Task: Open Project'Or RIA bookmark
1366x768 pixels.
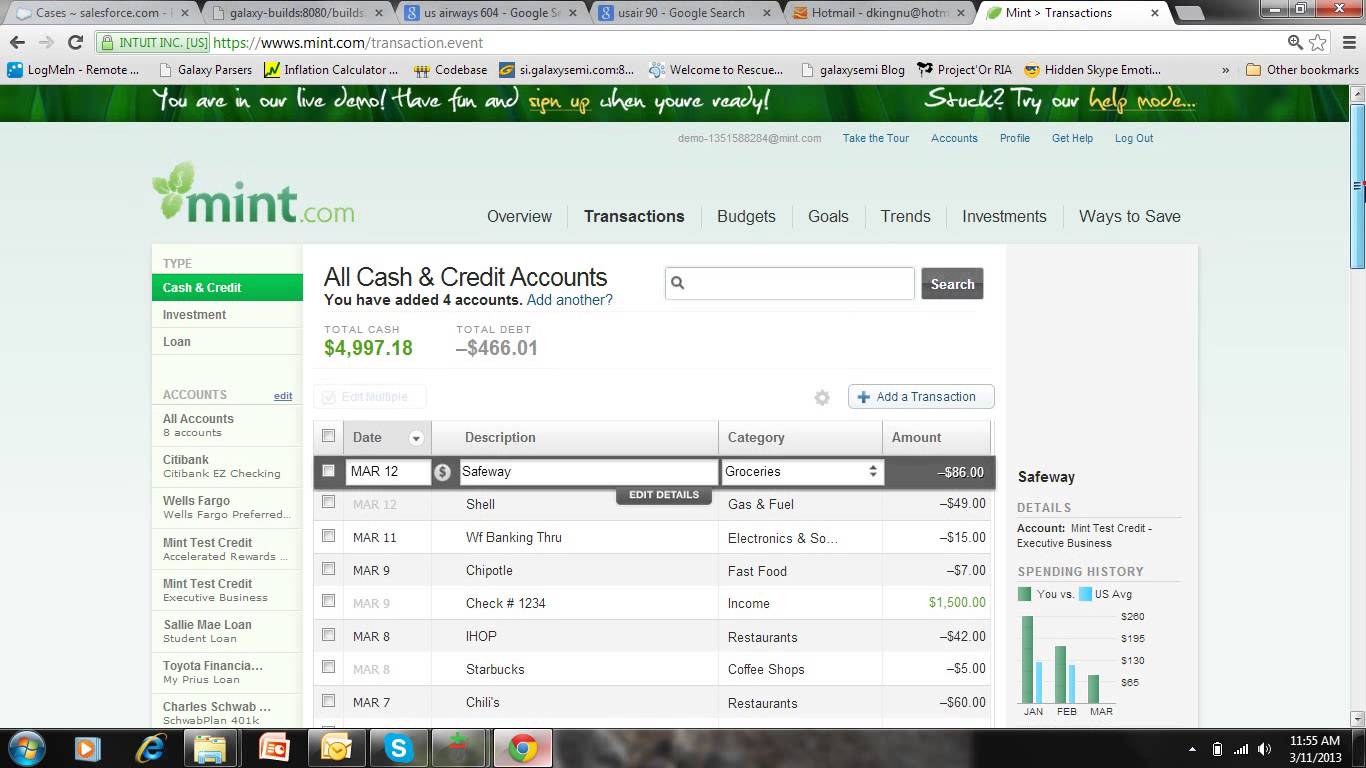Action: (964, 70)
